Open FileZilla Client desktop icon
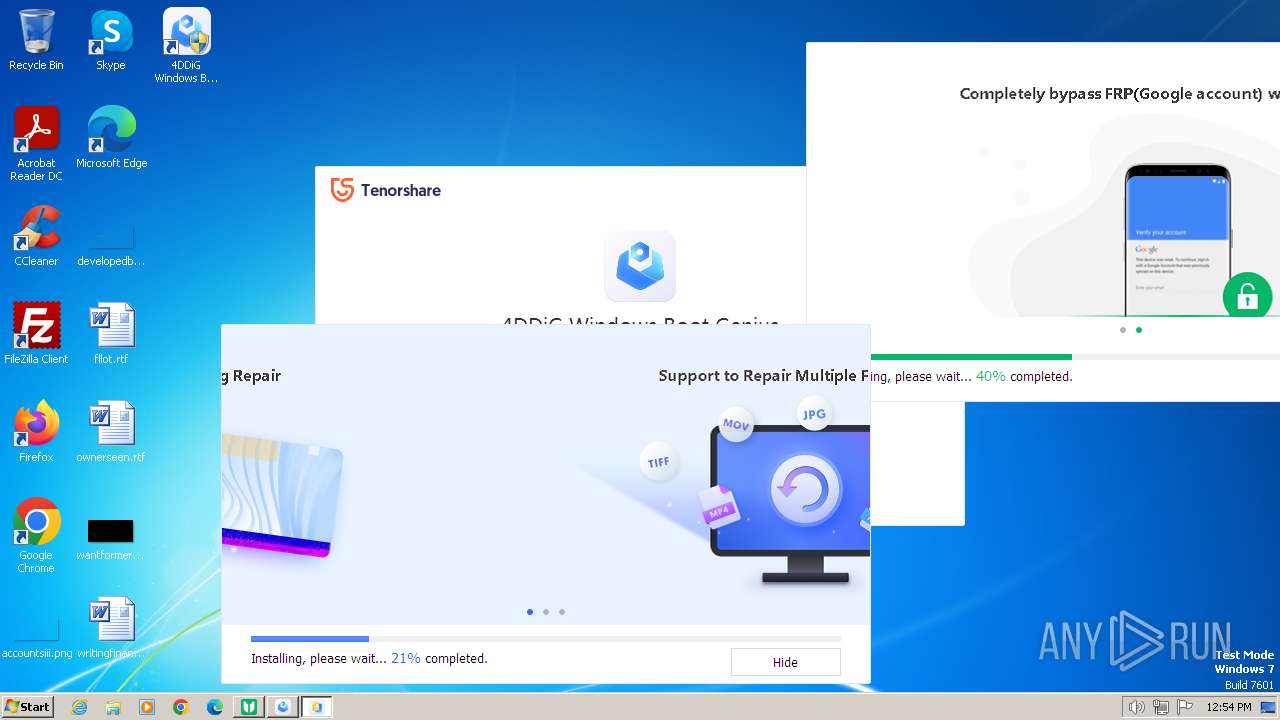This screenshot has height=720, width=1280. (x=36, y=334)
